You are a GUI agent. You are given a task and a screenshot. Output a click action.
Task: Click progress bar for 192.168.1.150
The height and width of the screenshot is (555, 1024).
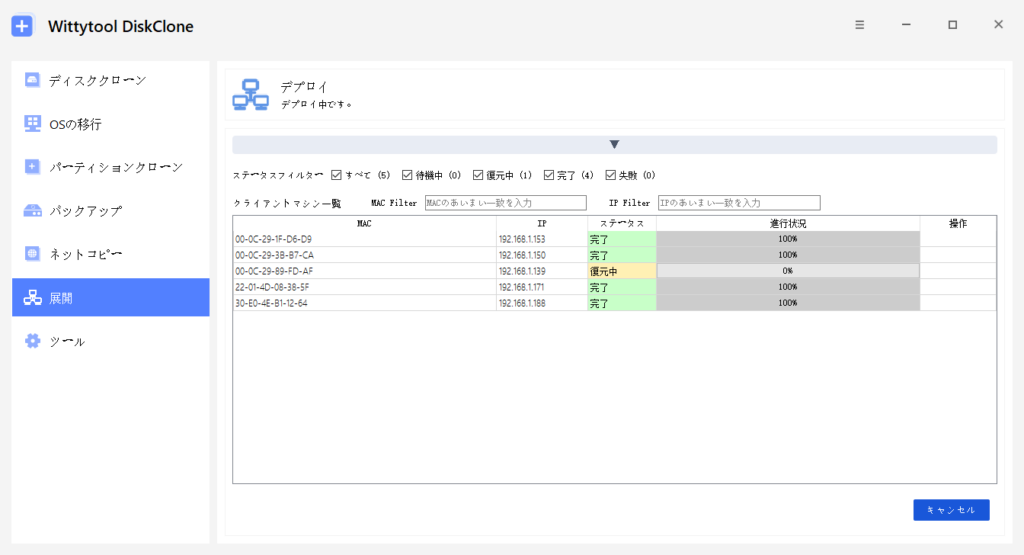point(788,255)
